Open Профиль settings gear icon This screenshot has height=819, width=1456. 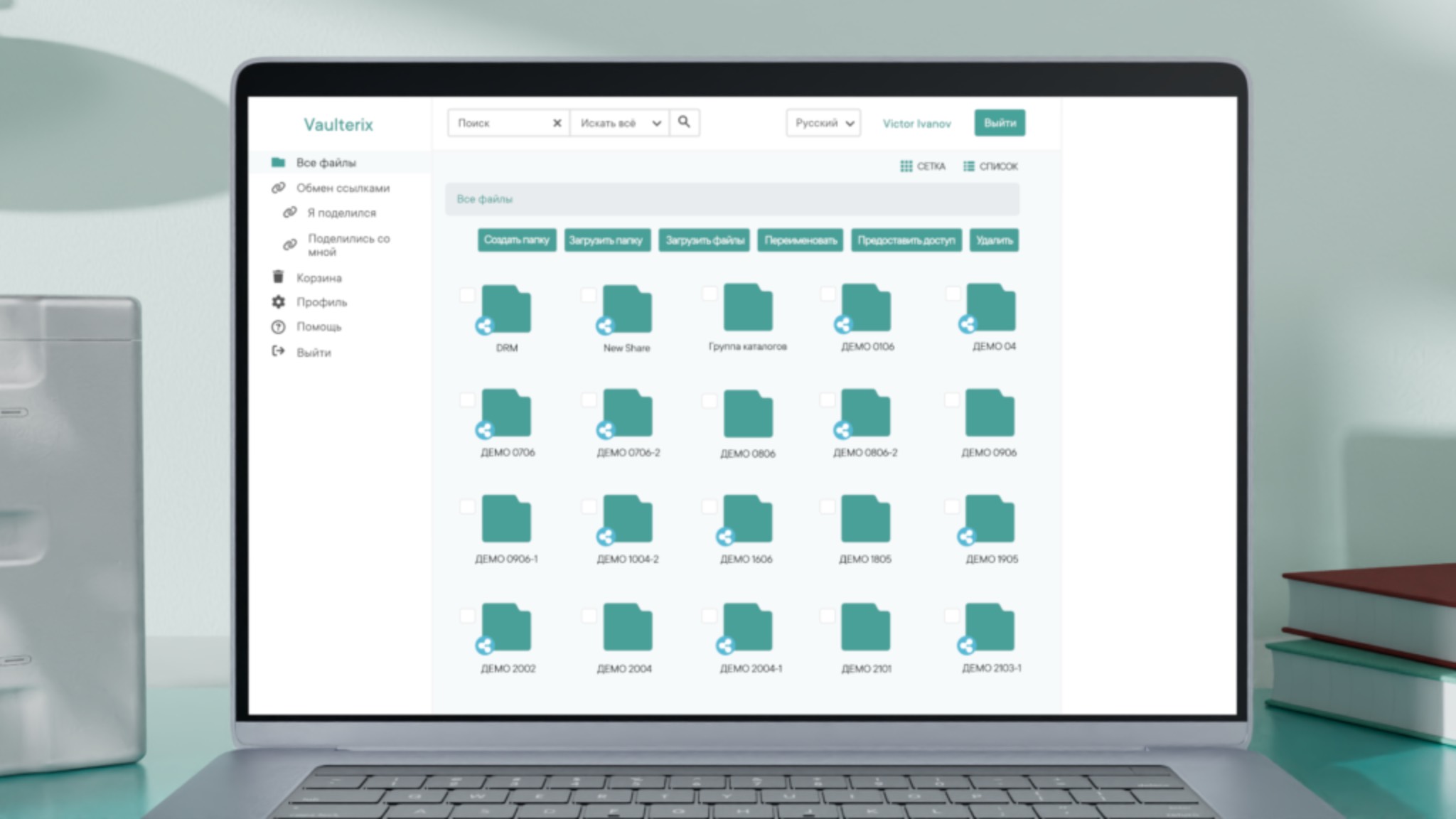pyautogui.click(x=278, y=302)
